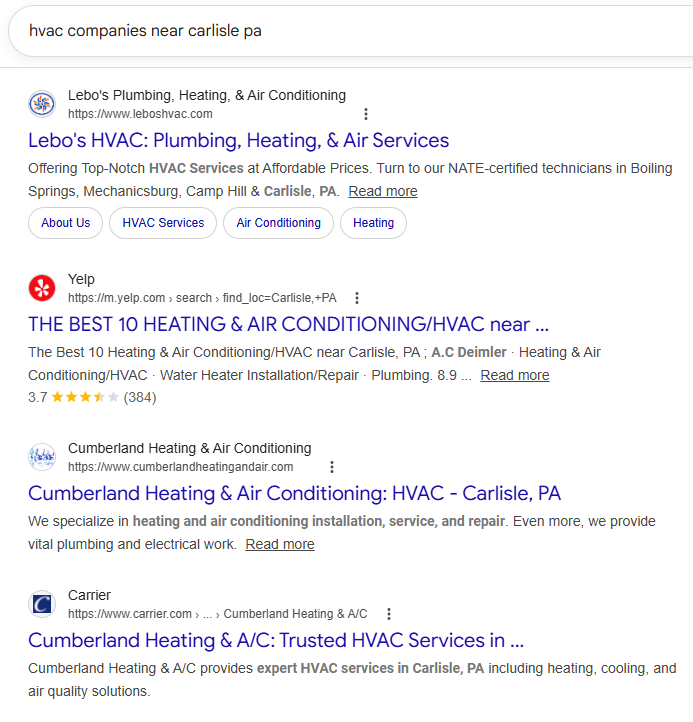Image resolution: width=693 pixels, height=722 pixels.
Task: Select the HVAC Services sitelink chip
Action: pyautogui.click(x=163, y=223)
